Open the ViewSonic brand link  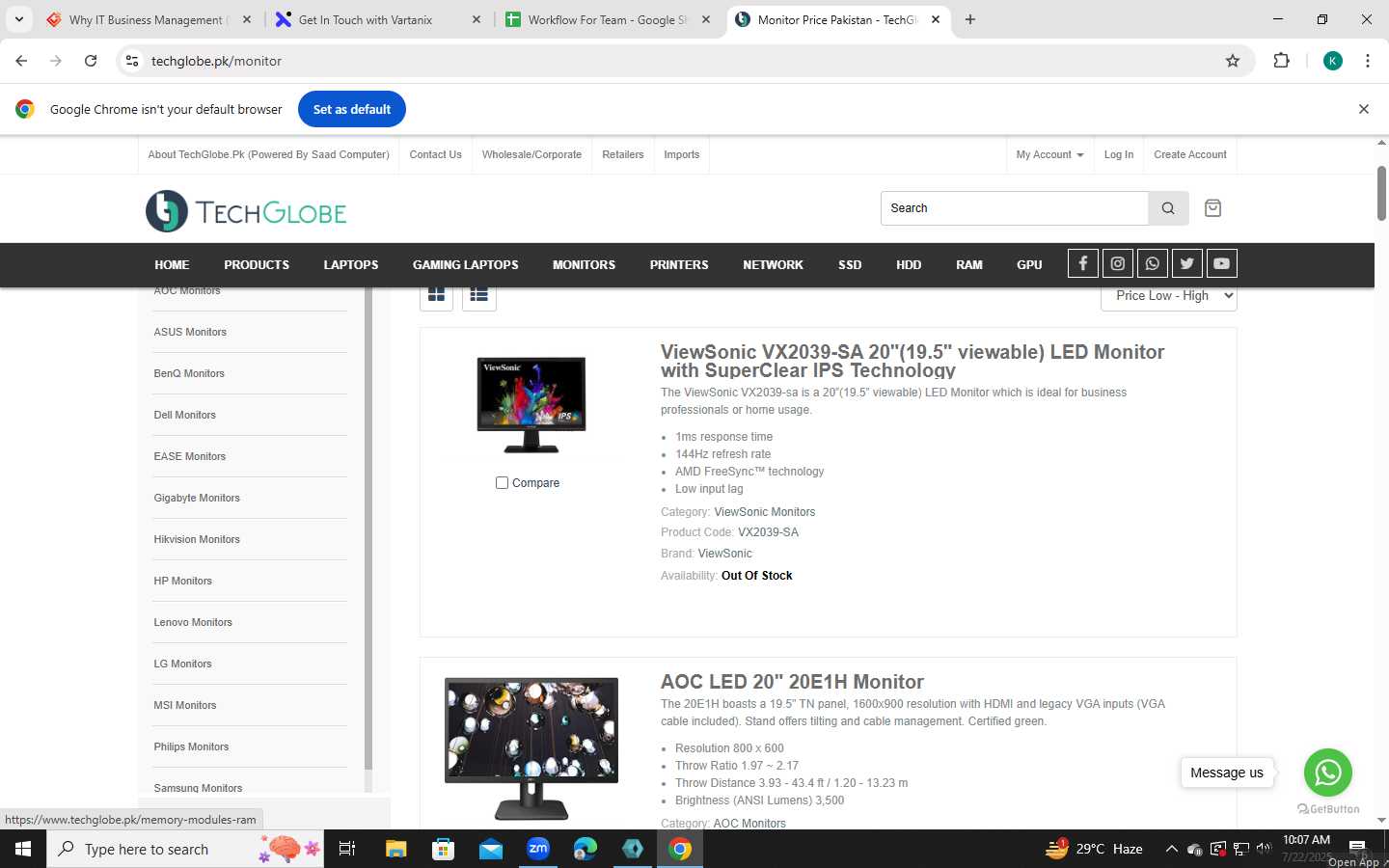tap(724, 554)
